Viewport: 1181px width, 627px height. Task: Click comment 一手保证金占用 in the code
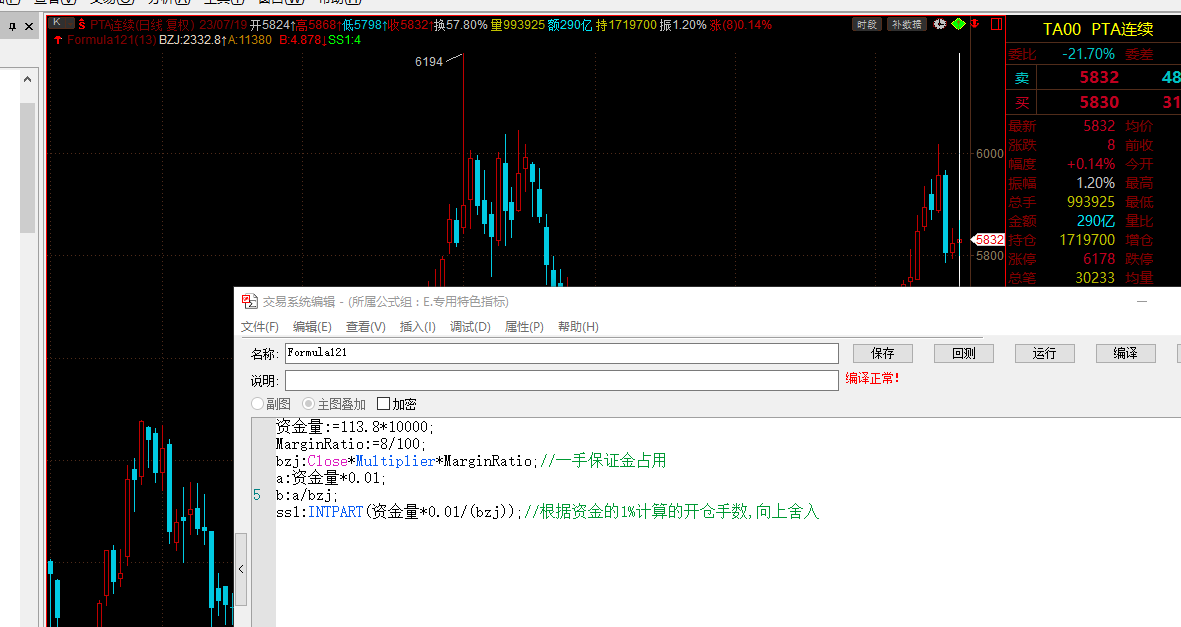point(611,461)
